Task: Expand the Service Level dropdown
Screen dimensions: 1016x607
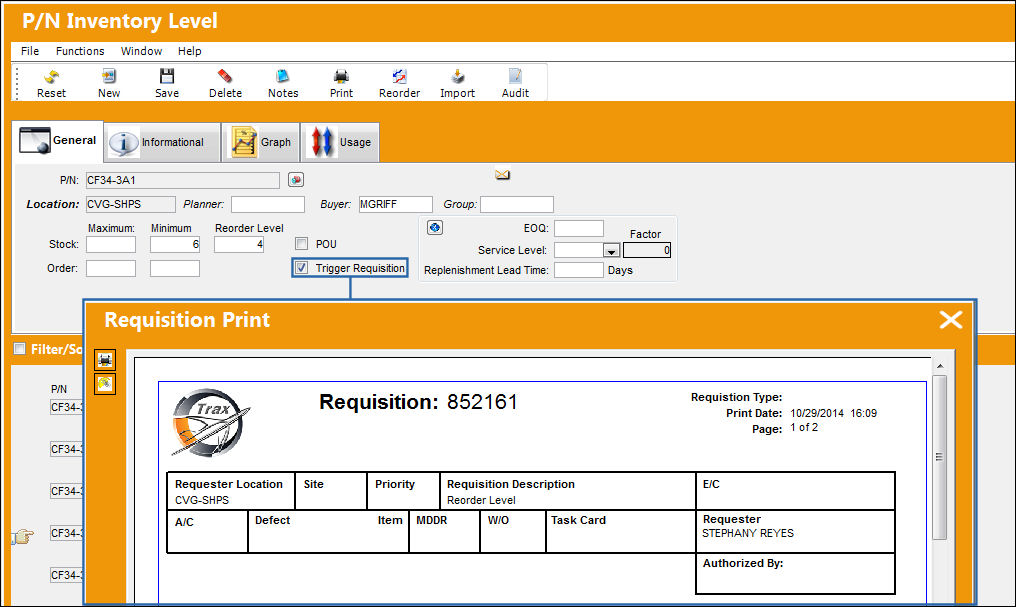Action: tap(611, 250)
